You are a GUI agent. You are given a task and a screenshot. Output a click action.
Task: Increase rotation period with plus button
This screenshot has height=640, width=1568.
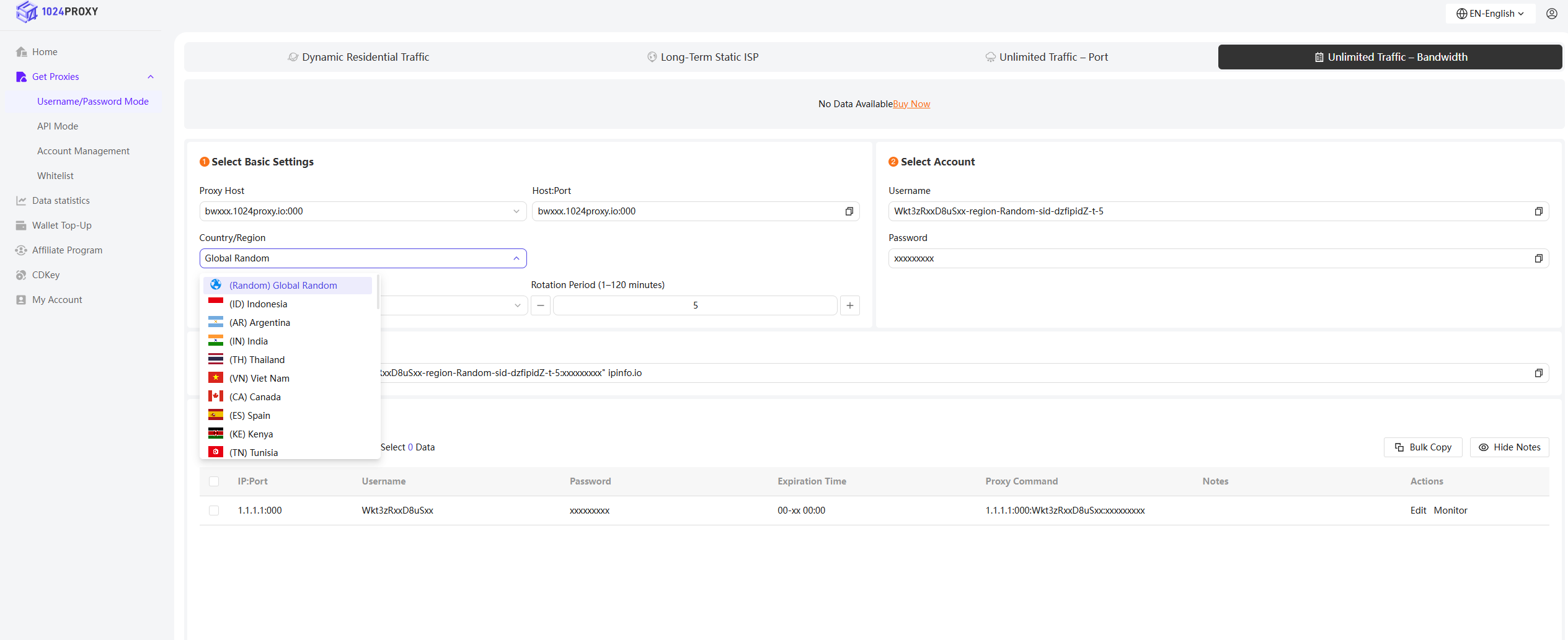click(x=849, y=305)
